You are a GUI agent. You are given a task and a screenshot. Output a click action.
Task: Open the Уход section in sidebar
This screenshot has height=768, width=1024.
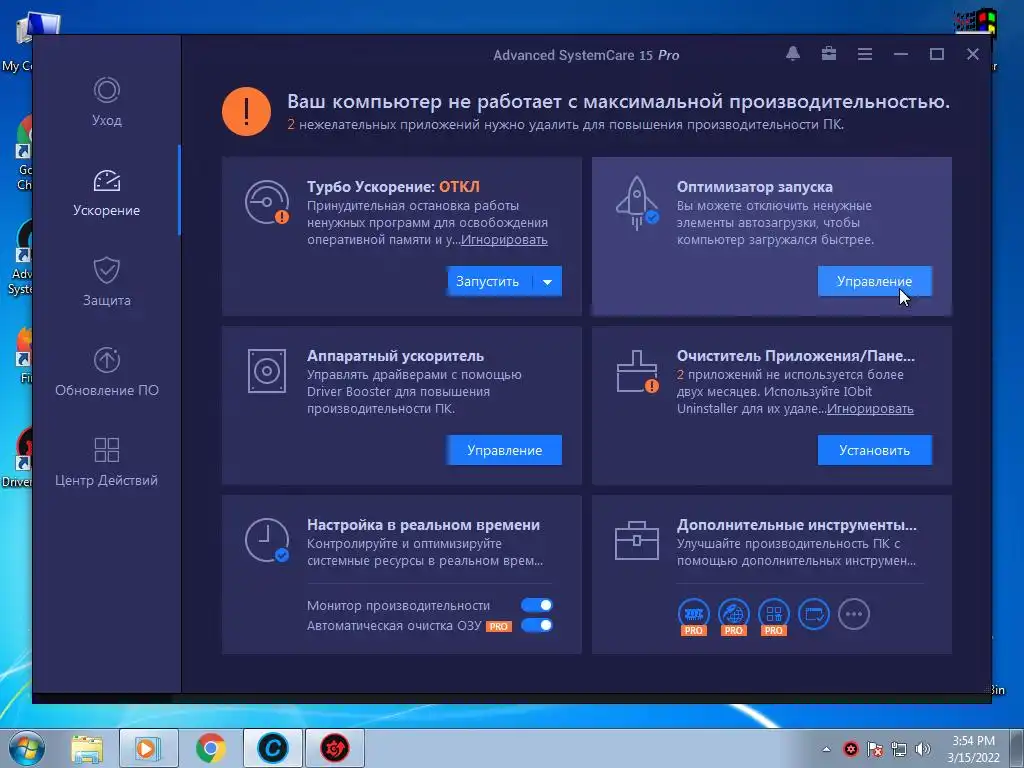(x=106, y=101)
